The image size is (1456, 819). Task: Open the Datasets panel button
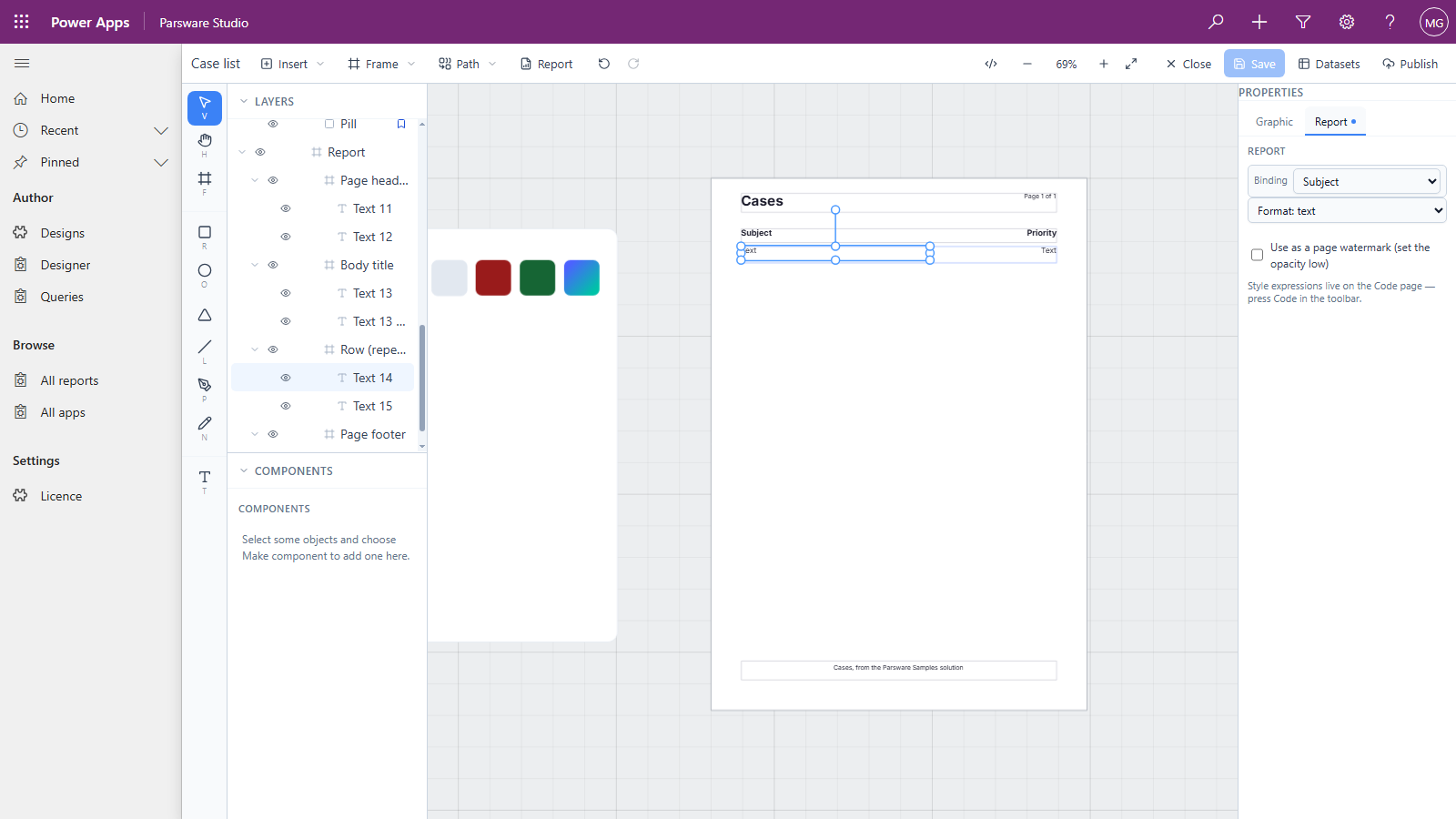[1329, 64]
